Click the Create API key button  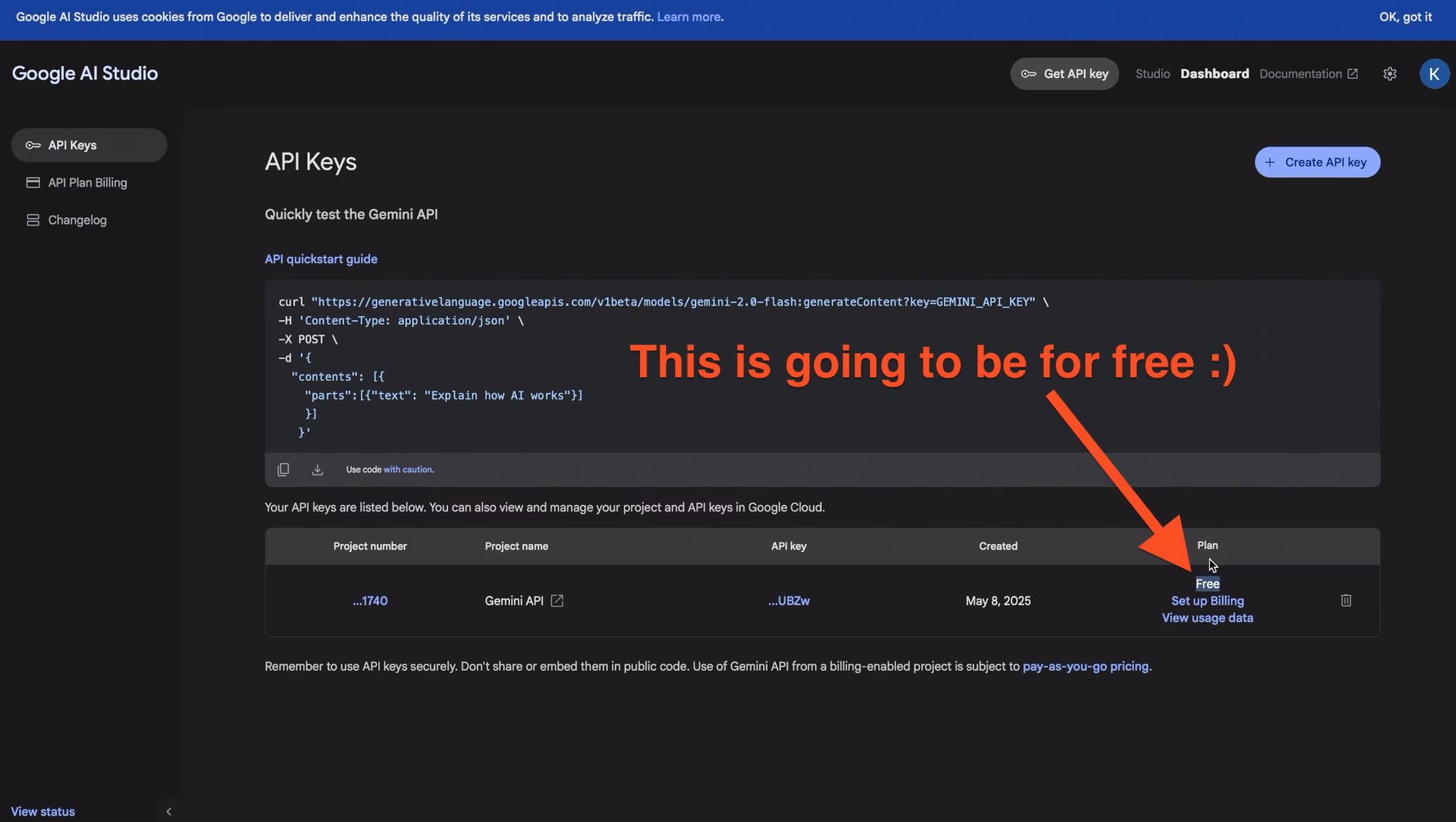point(1317,162)
